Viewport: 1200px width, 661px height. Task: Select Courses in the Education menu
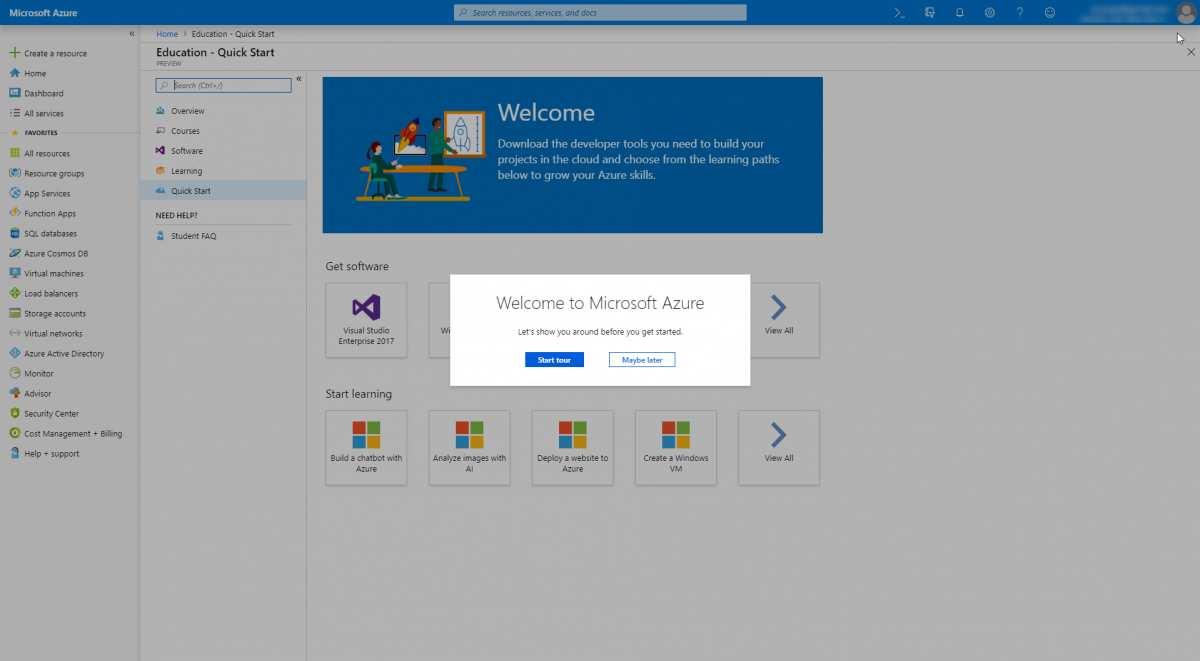tap(185, 131)
